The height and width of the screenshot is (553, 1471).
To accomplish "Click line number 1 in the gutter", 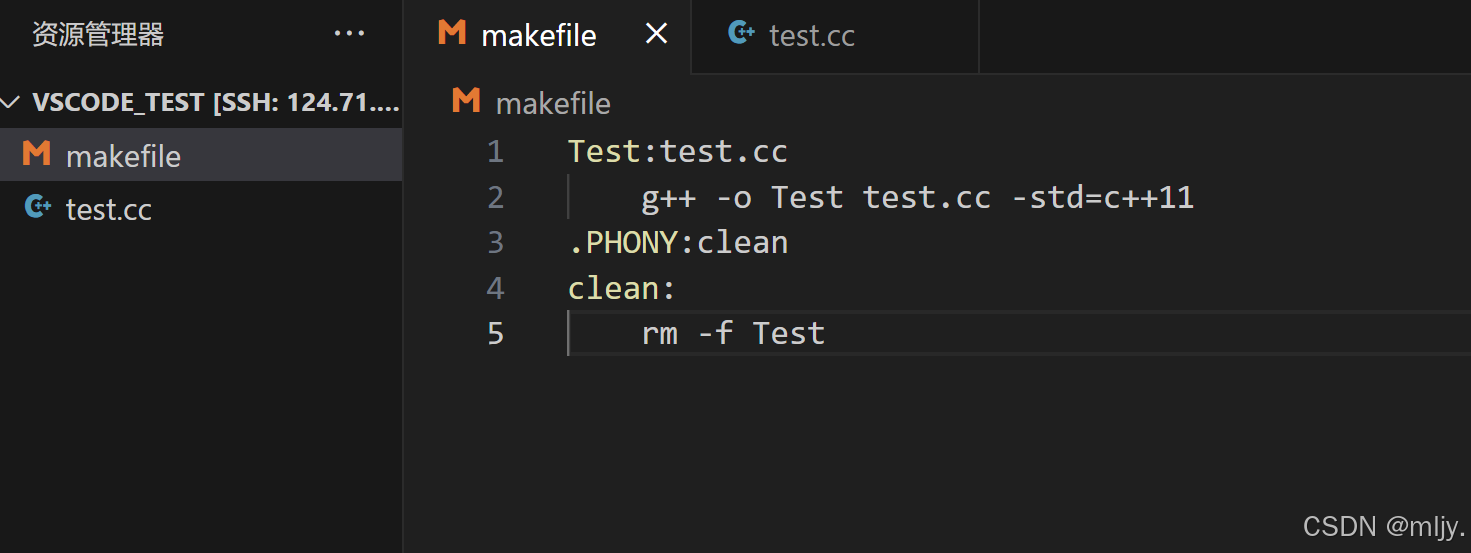I will coord(496,152).
